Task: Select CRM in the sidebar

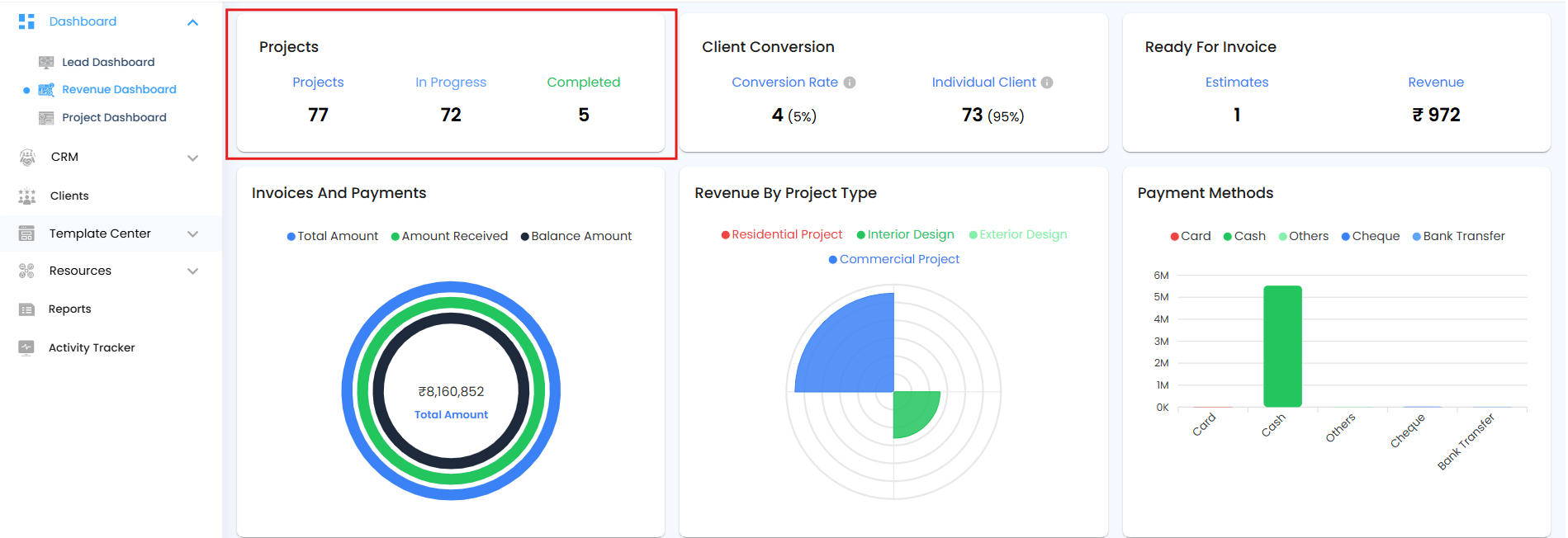Action: 64,157
